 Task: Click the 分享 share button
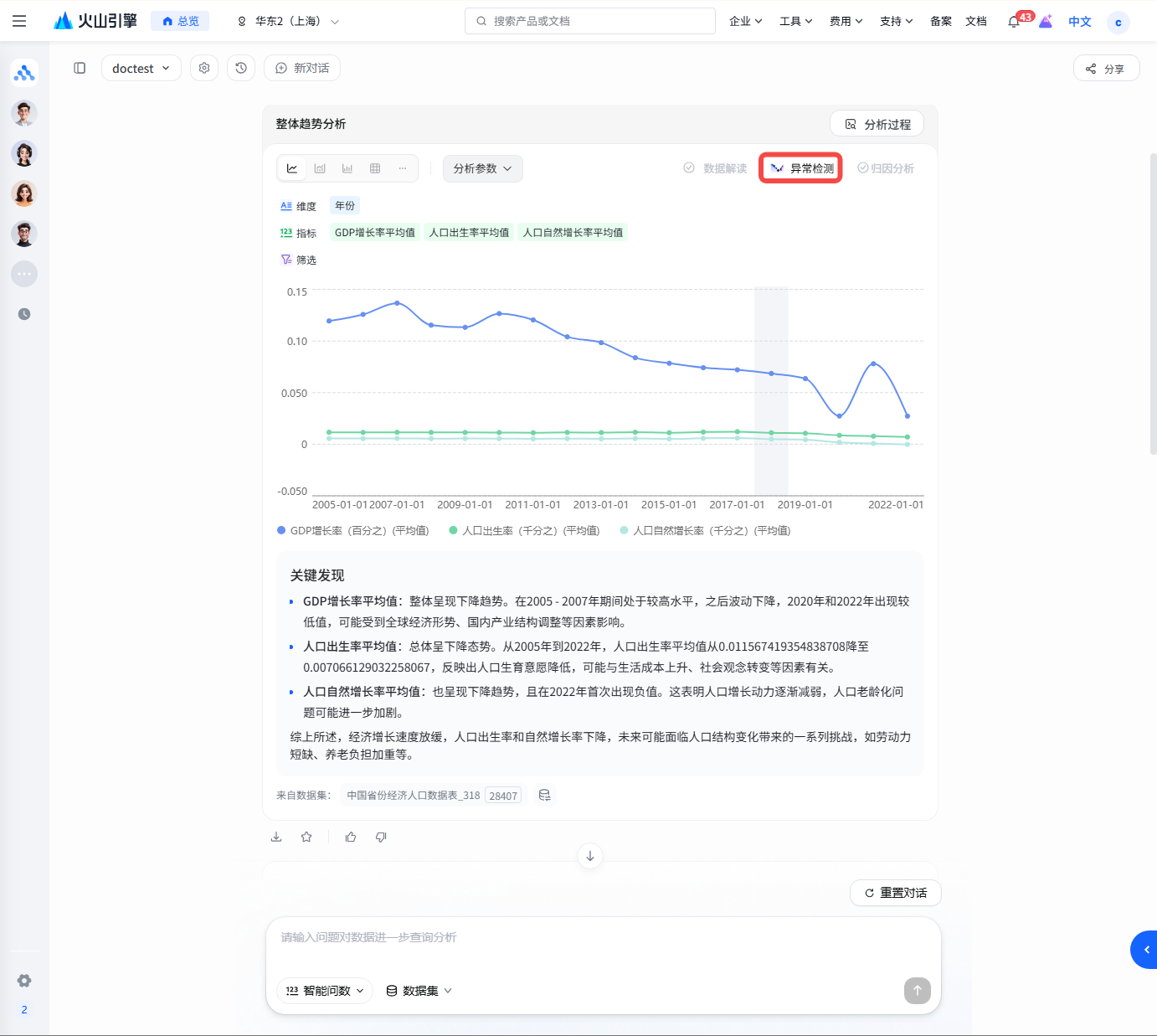[1106, 69]
